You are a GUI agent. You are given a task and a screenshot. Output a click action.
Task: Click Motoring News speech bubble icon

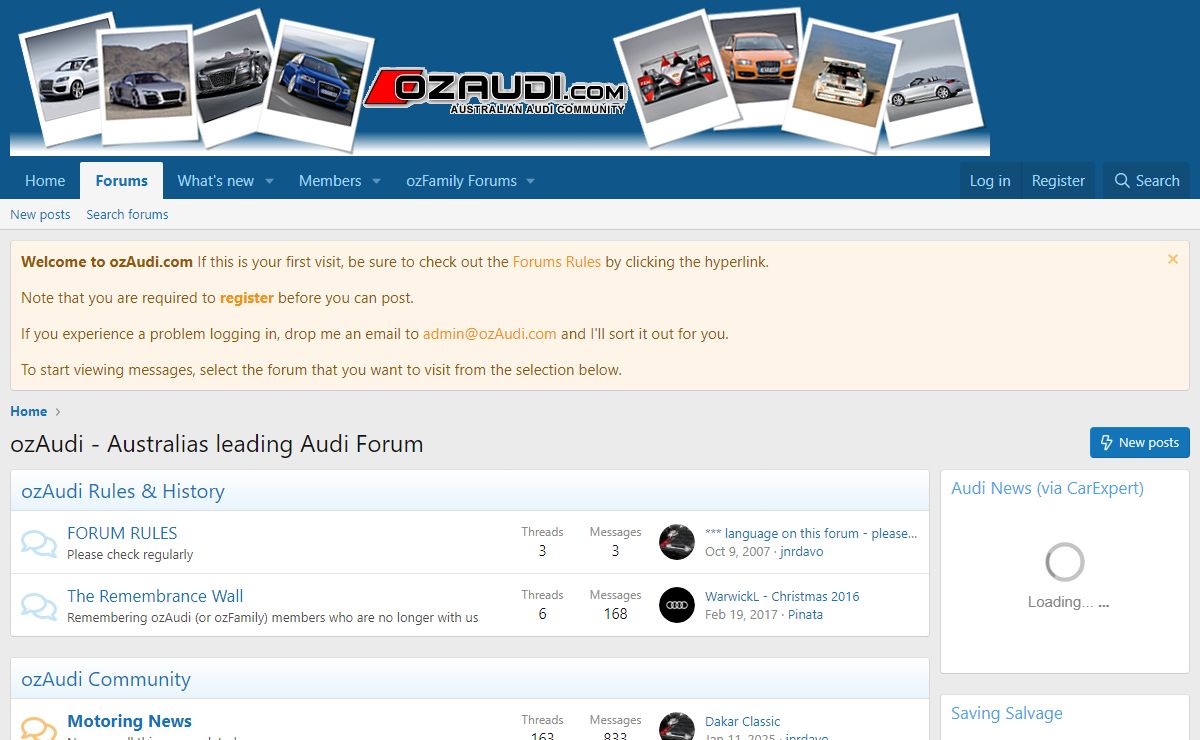[39, 727]
